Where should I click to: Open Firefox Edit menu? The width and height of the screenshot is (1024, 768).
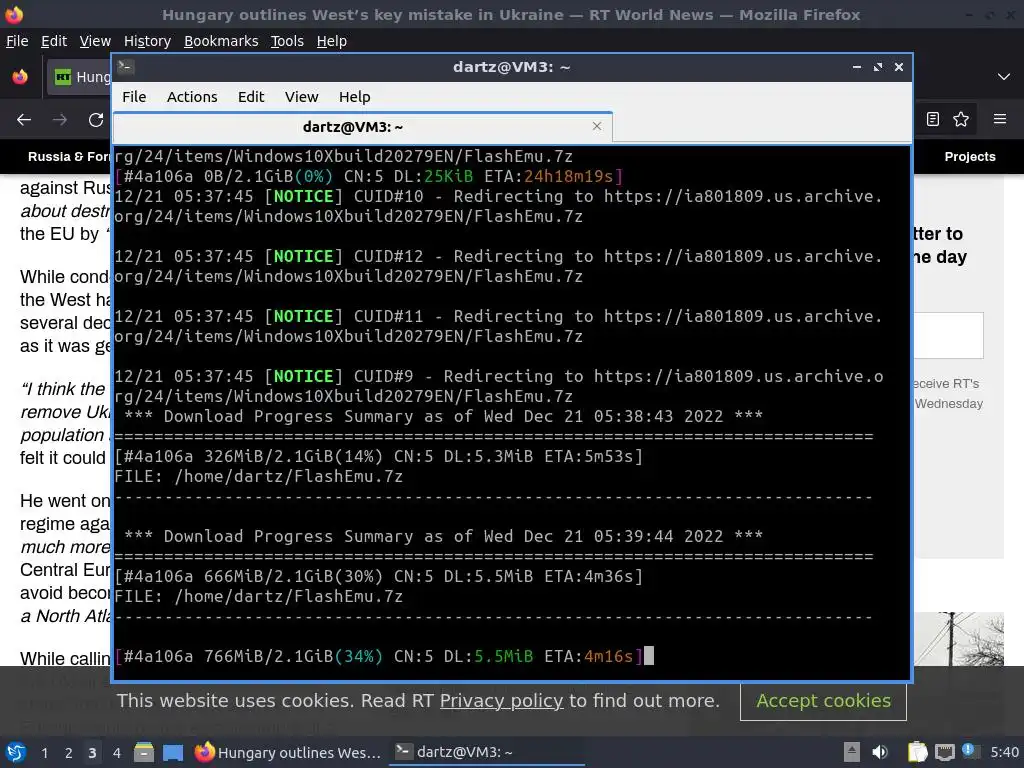[54, 40]
